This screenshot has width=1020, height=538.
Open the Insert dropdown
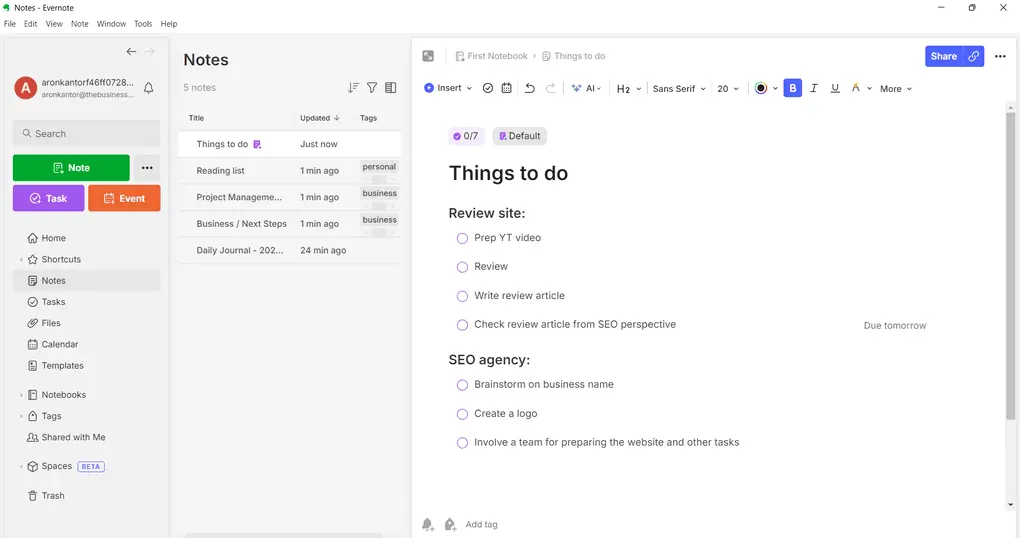tap(448, 88)
